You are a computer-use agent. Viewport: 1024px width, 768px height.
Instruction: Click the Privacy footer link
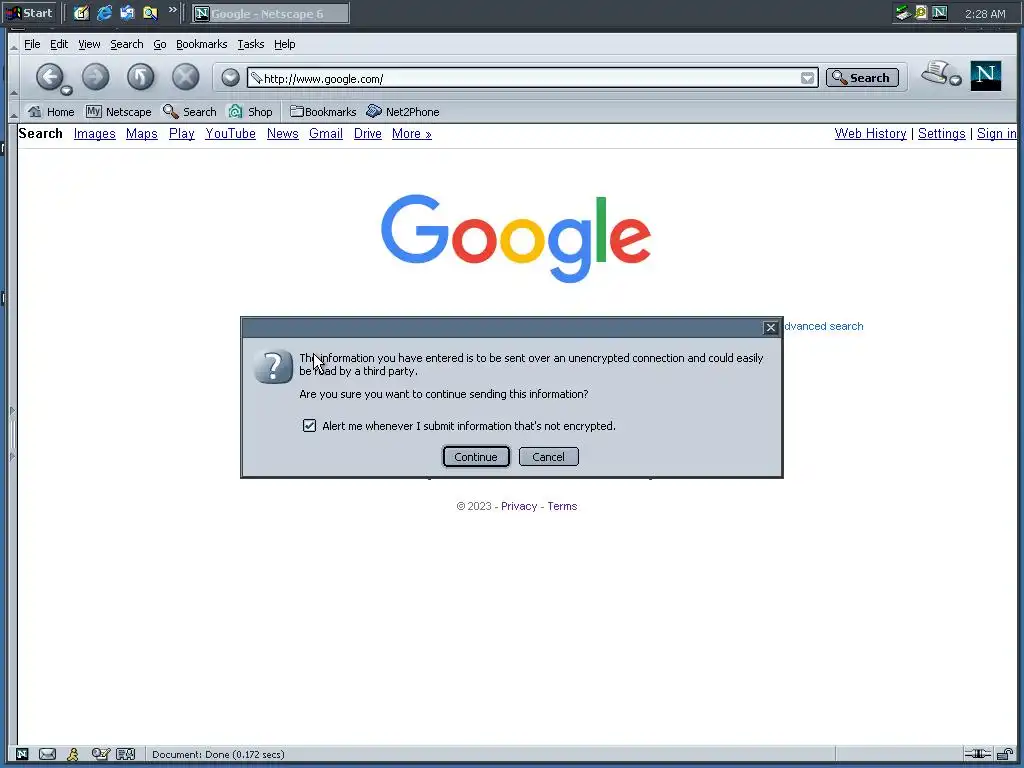tap(519, 506)
